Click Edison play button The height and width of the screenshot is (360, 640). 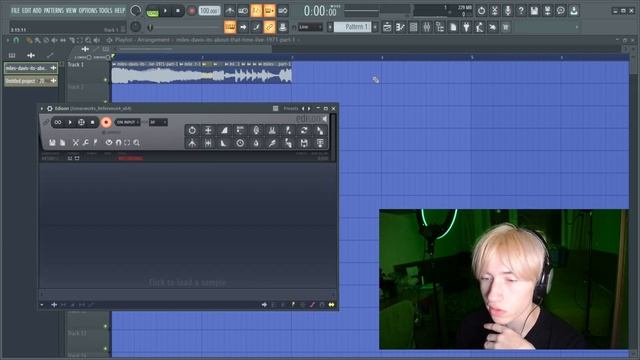70,122
